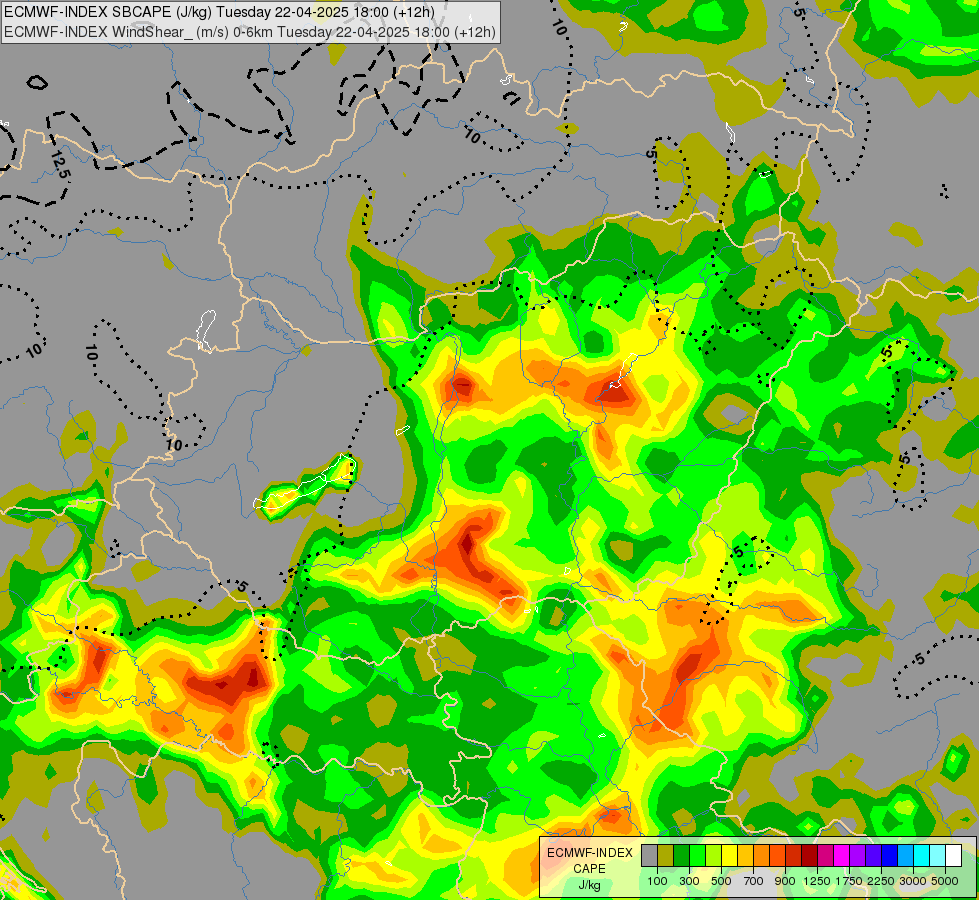Click the SBCAPE title line

click(x=219, y=12)
